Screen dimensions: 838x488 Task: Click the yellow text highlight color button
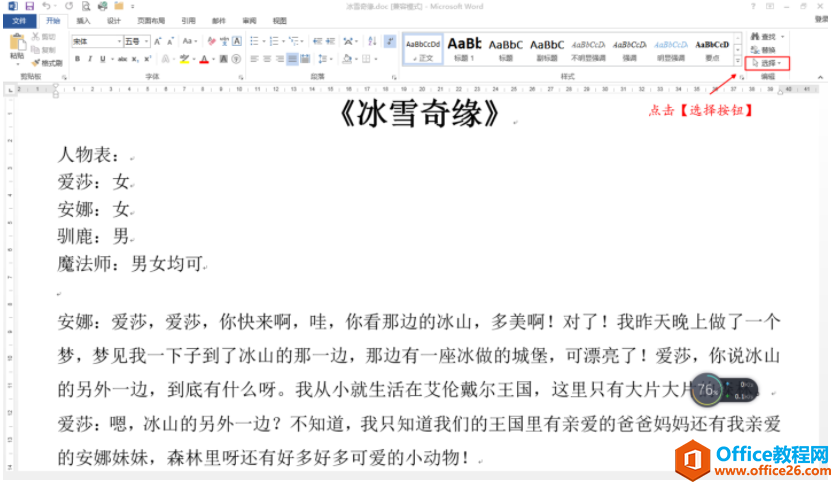[184, 59]
